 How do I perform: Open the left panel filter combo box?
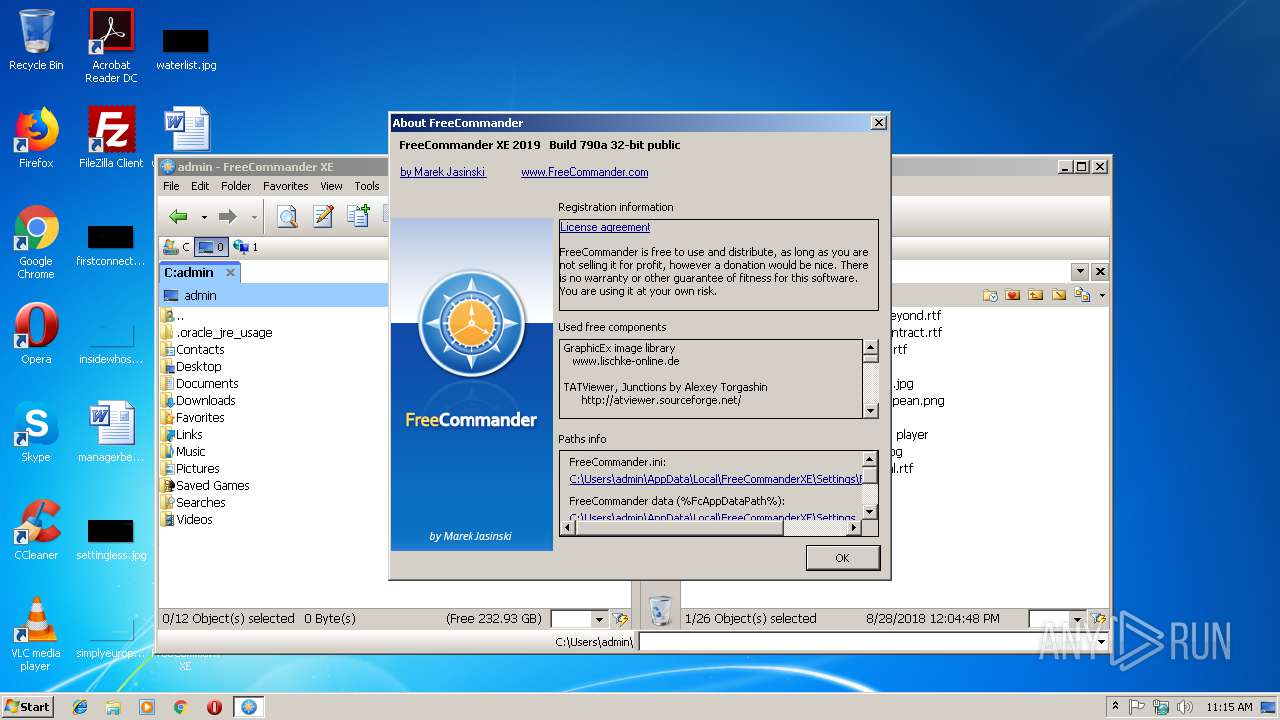(x=579, y=619)
